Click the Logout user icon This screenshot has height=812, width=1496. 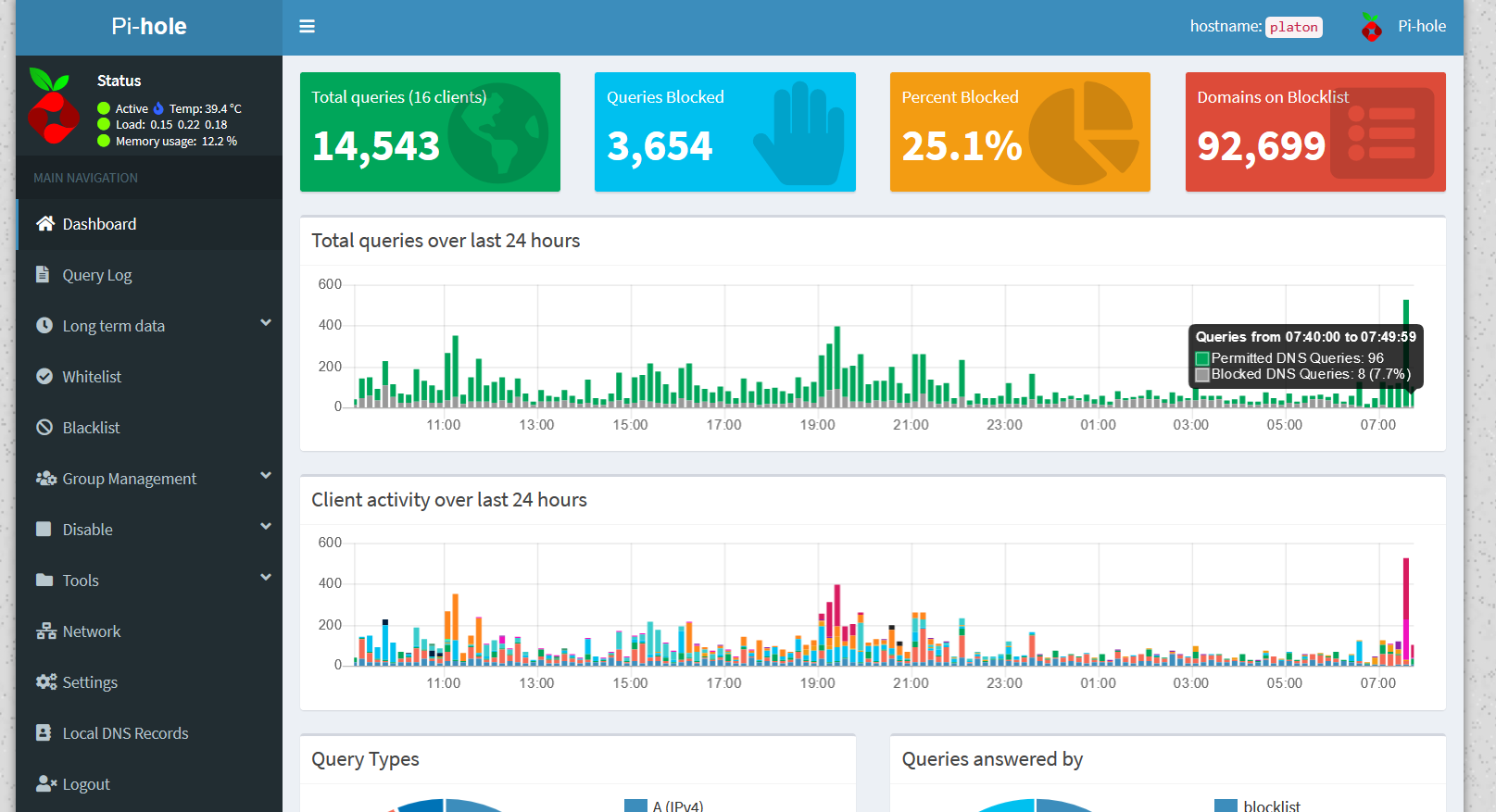(x=45, y=783)
